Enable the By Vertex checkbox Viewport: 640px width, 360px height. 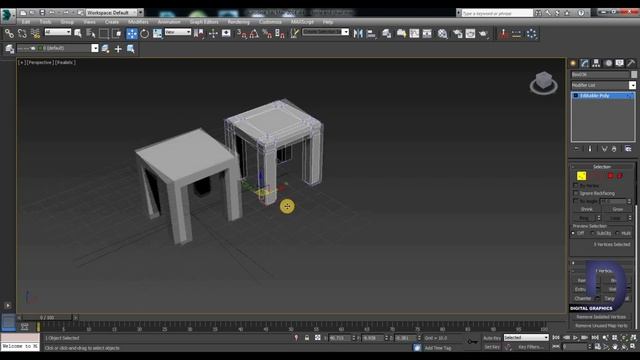576,186
